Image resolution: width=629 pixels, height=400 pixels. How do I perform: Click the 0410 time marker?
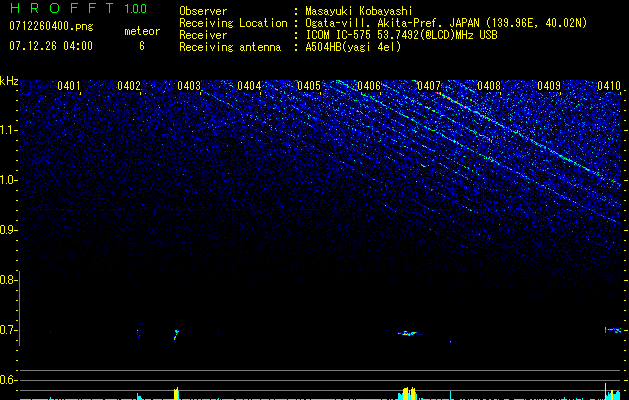[609, 86]
